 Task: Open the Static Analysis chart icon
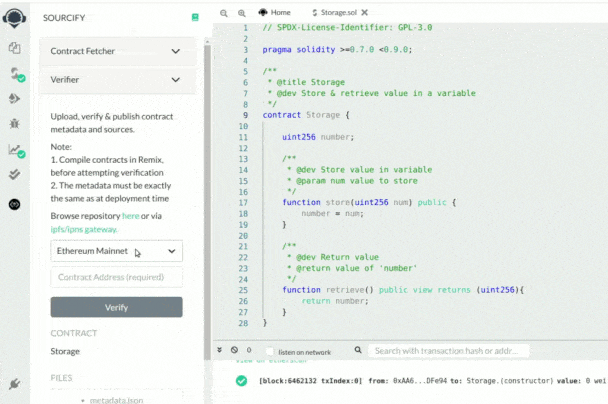coord(14,150)
